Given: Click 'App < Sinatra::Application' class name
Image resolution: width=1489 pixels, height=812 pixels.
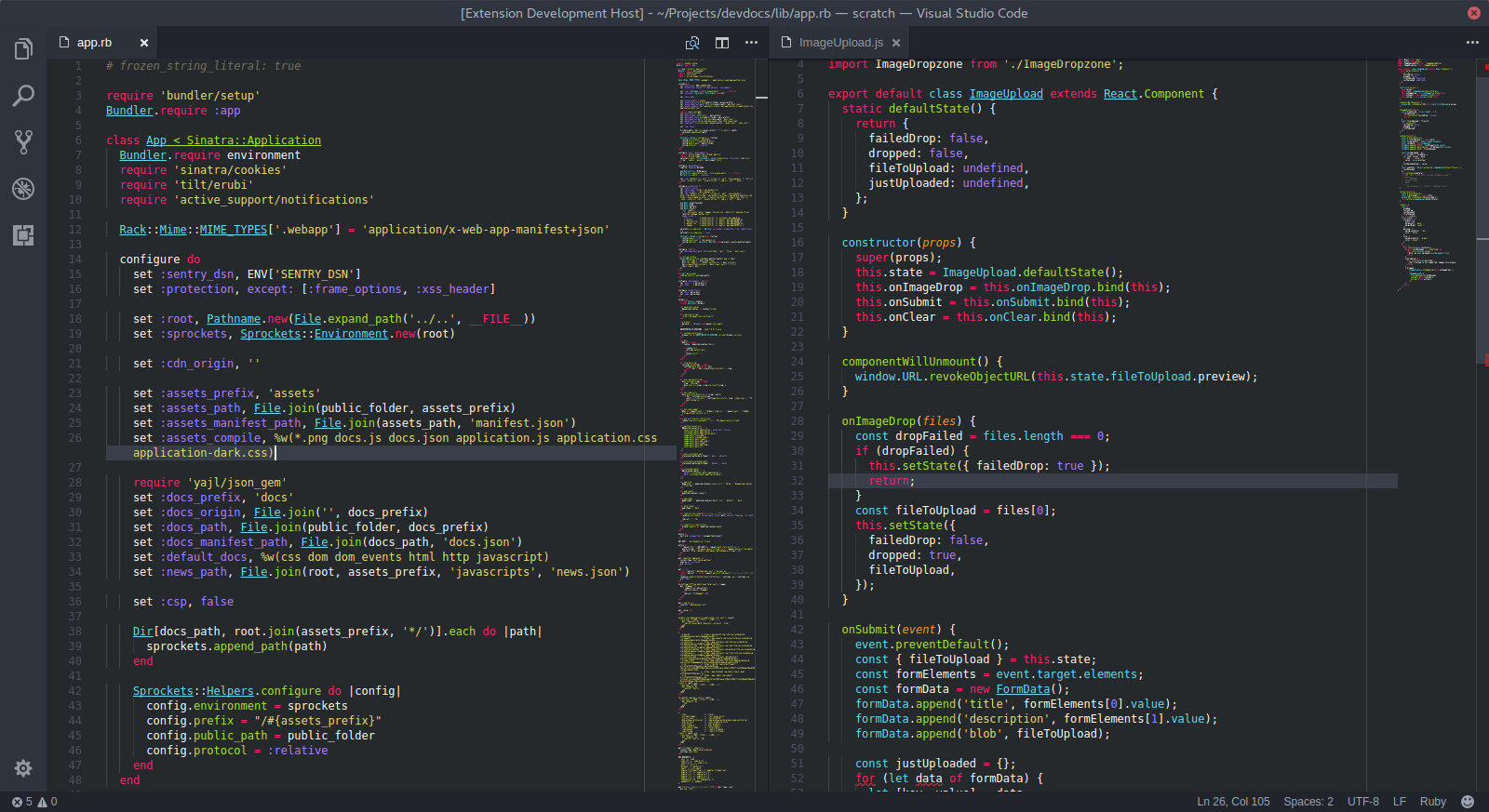Looking at the screenshot, I should (234, 140).
